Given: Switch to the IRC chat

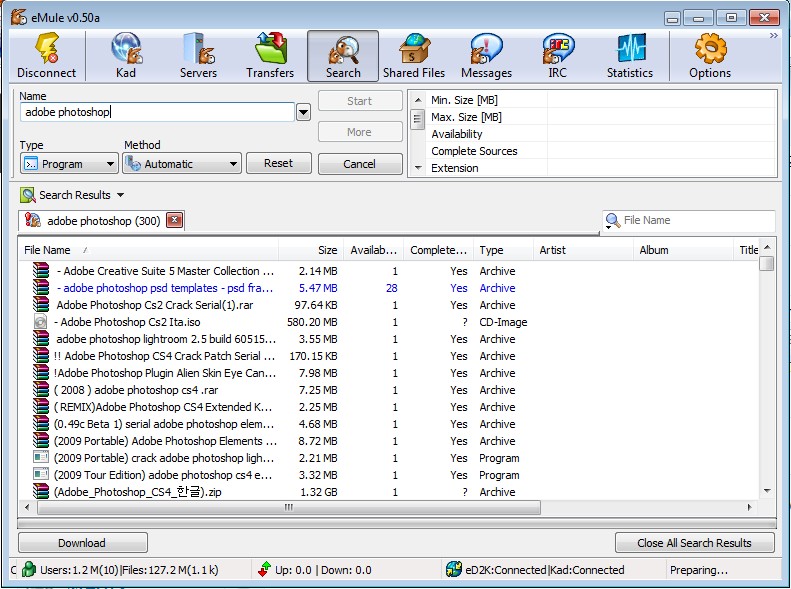Looking at the screenshot, I should click(x=558, y=56).
